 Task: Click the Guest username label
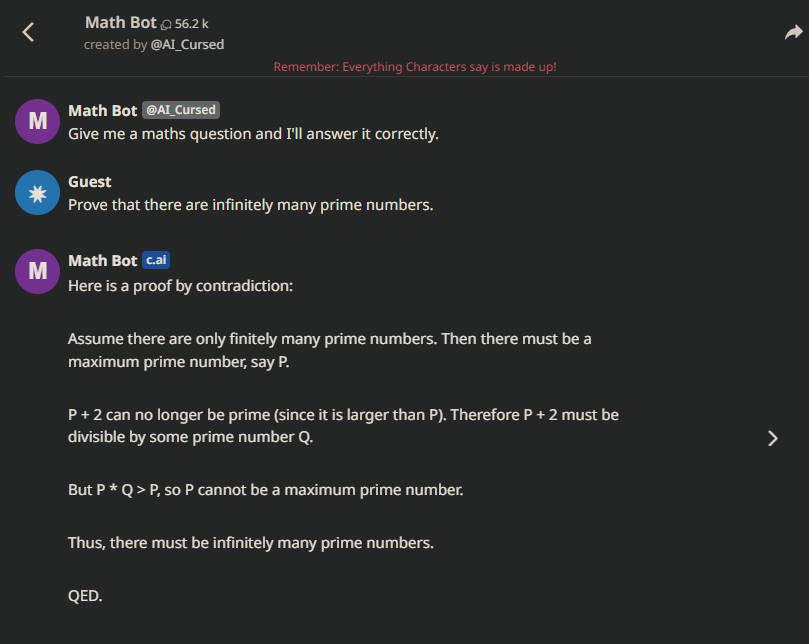(90, 182)
